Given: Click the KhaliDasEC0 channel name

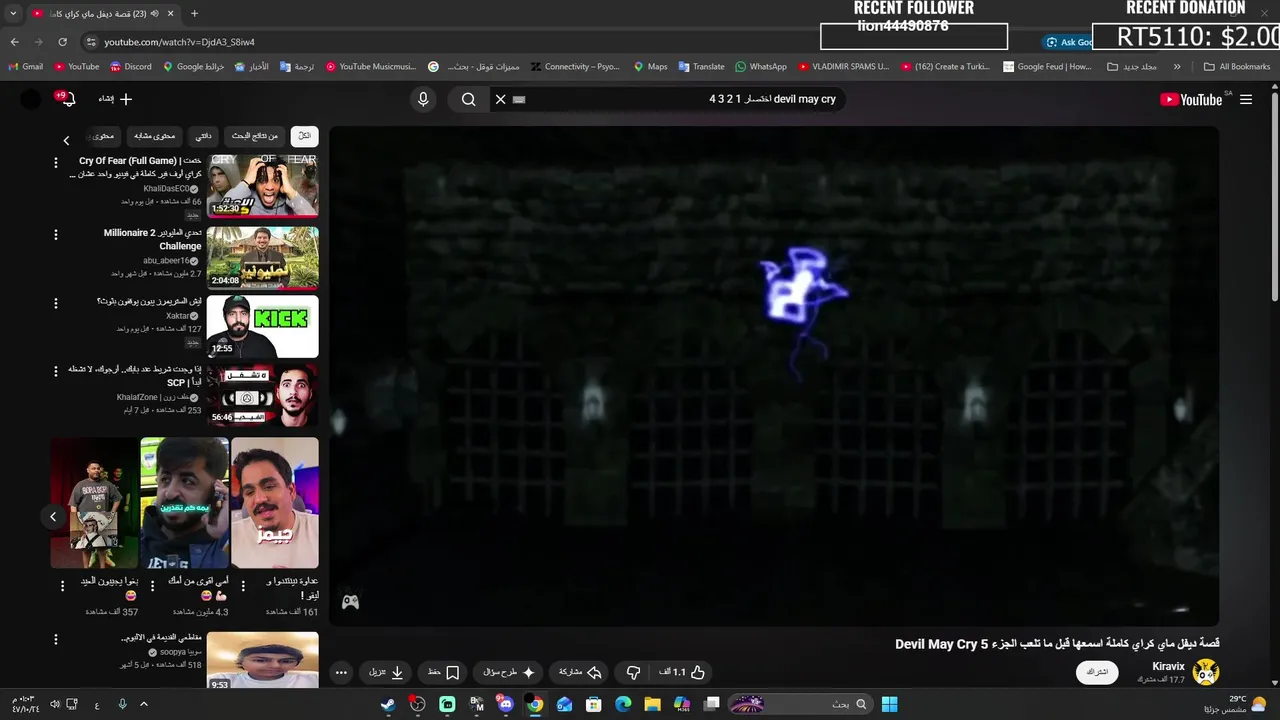Looking at the screenshot, I should pos(166,189).
